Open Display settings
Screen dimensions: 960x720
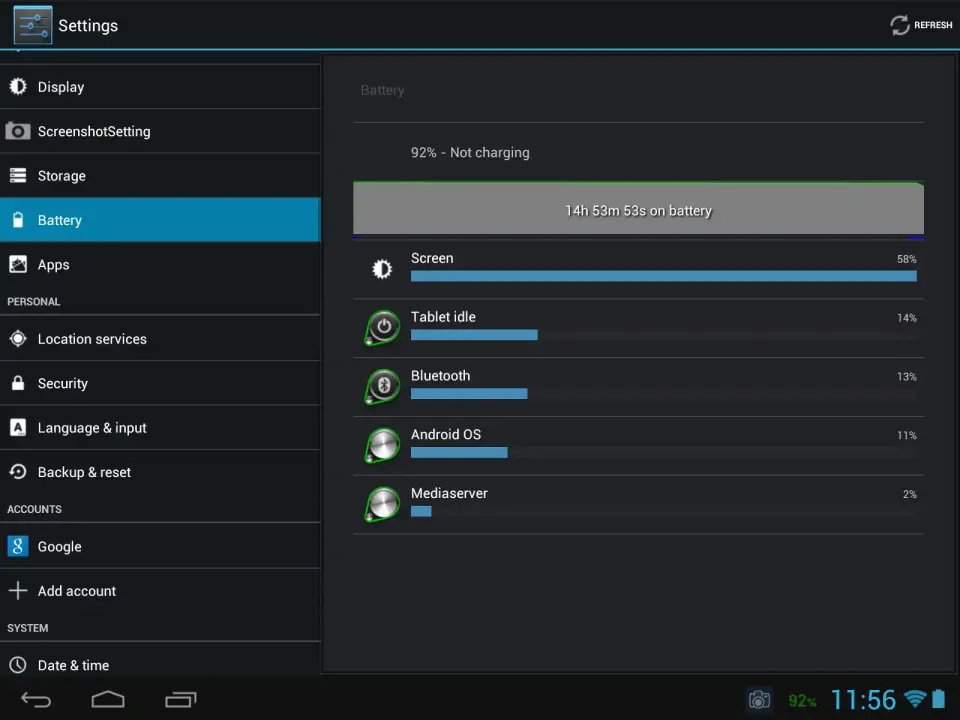[60, 87]
